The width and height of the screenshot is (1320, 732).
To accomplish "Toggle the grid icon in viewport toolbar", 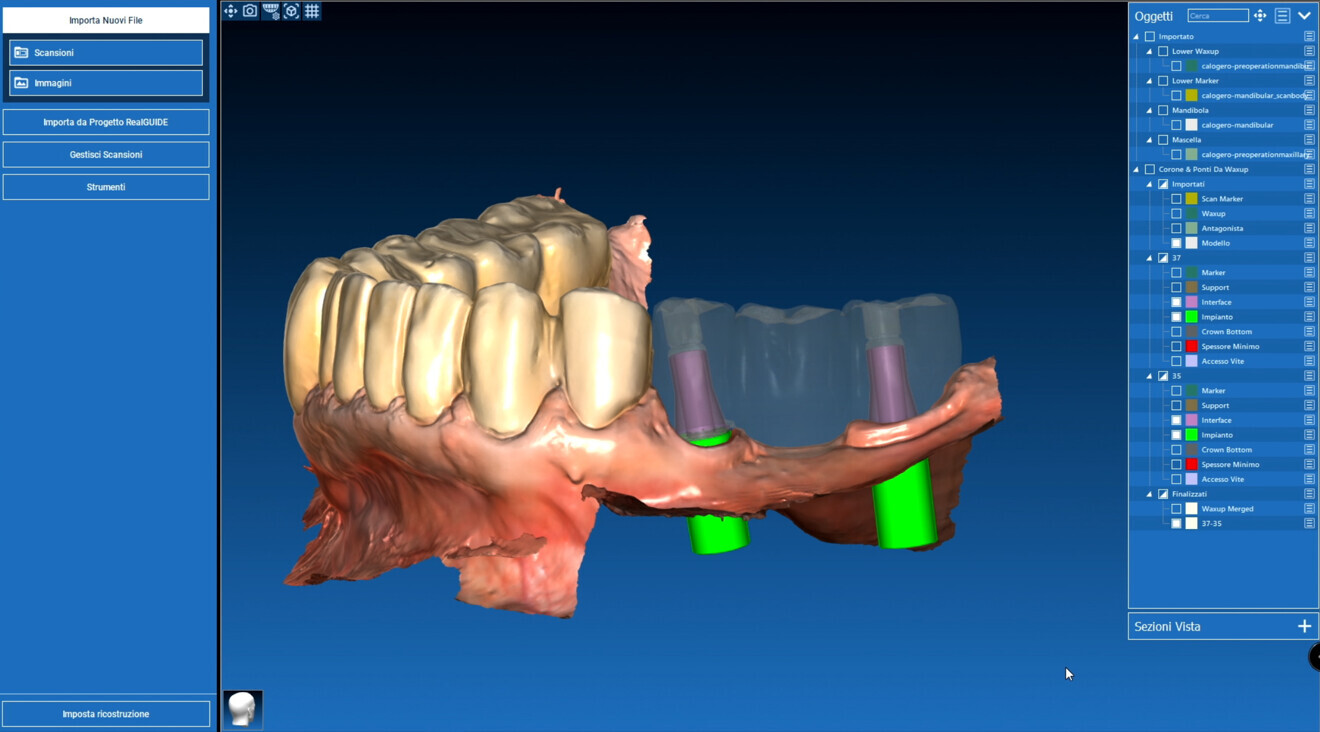I will [312, 11].
